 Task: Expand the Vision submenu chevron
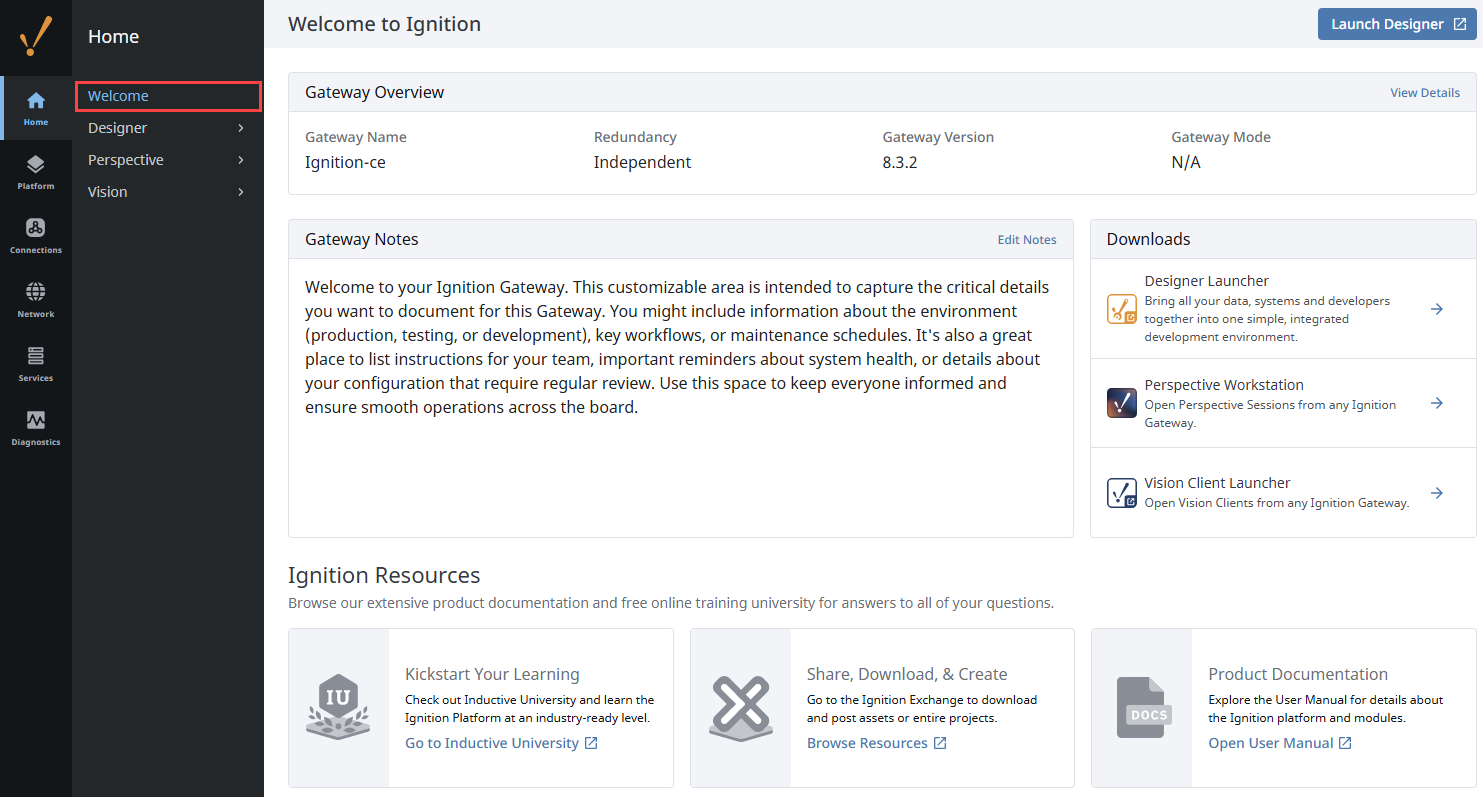[x=241, y=192]
